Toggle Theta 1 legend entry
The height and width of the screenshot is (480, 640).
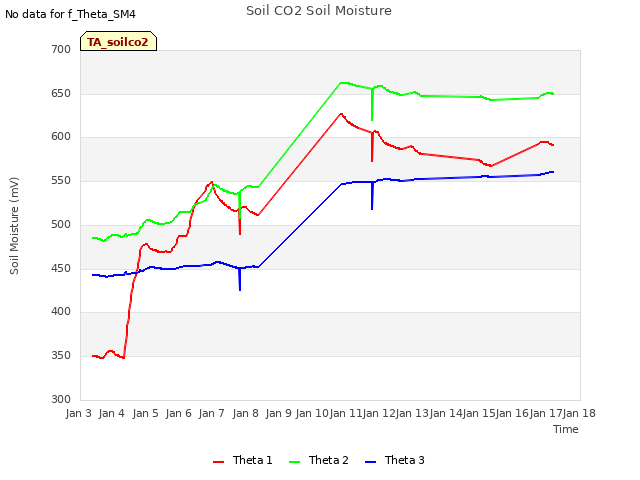click(242, 460)
